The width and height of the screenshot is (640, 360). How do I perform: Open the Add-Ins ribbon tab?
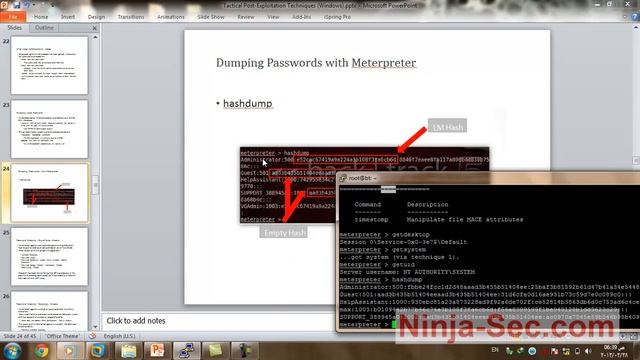(301, 17)
